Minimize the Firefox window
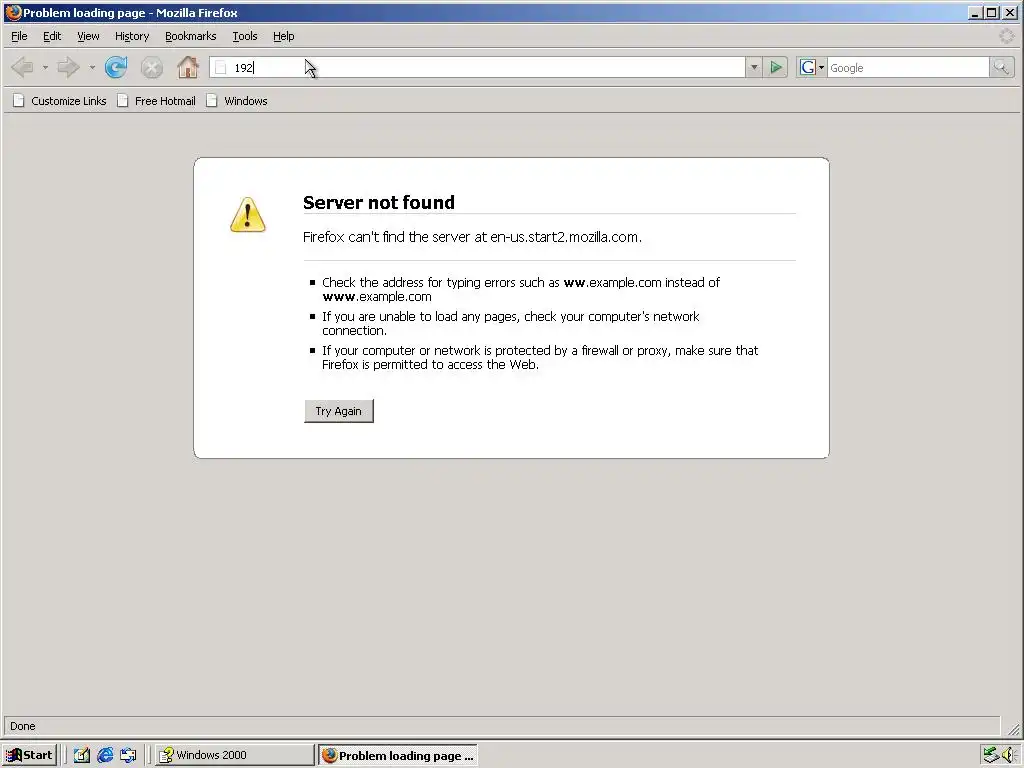 tap(975, 12)
